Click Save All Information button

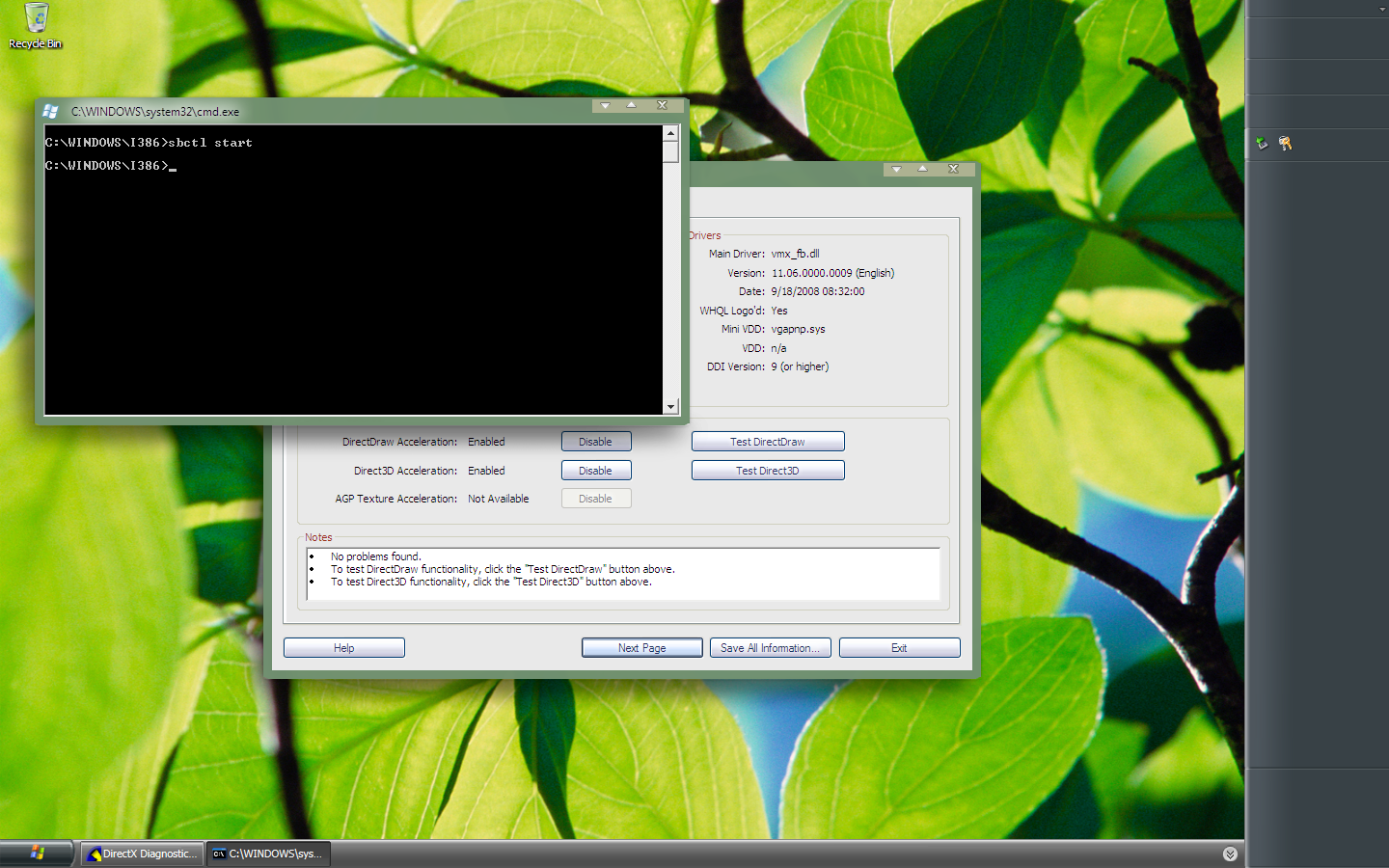click(771, 648)
